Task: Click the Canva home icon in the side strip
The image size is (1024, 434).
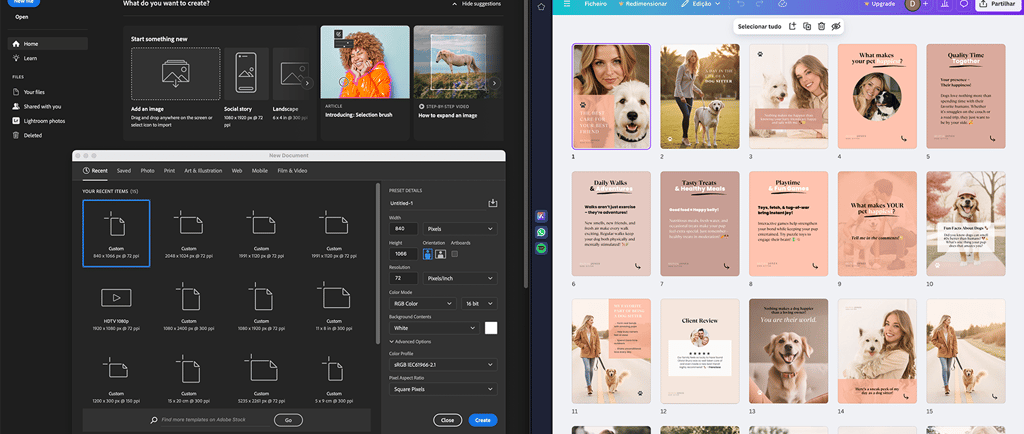Action: pos(541,7)
